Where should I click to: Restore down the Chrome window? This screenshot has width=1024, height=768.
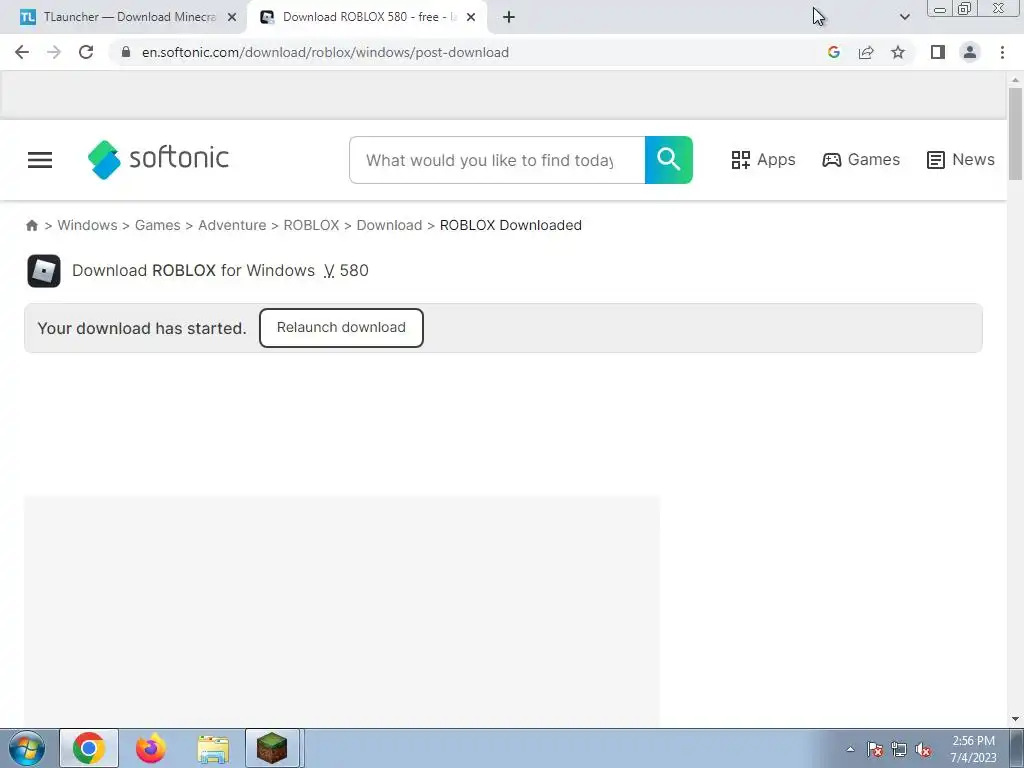[x=964, y=8]
